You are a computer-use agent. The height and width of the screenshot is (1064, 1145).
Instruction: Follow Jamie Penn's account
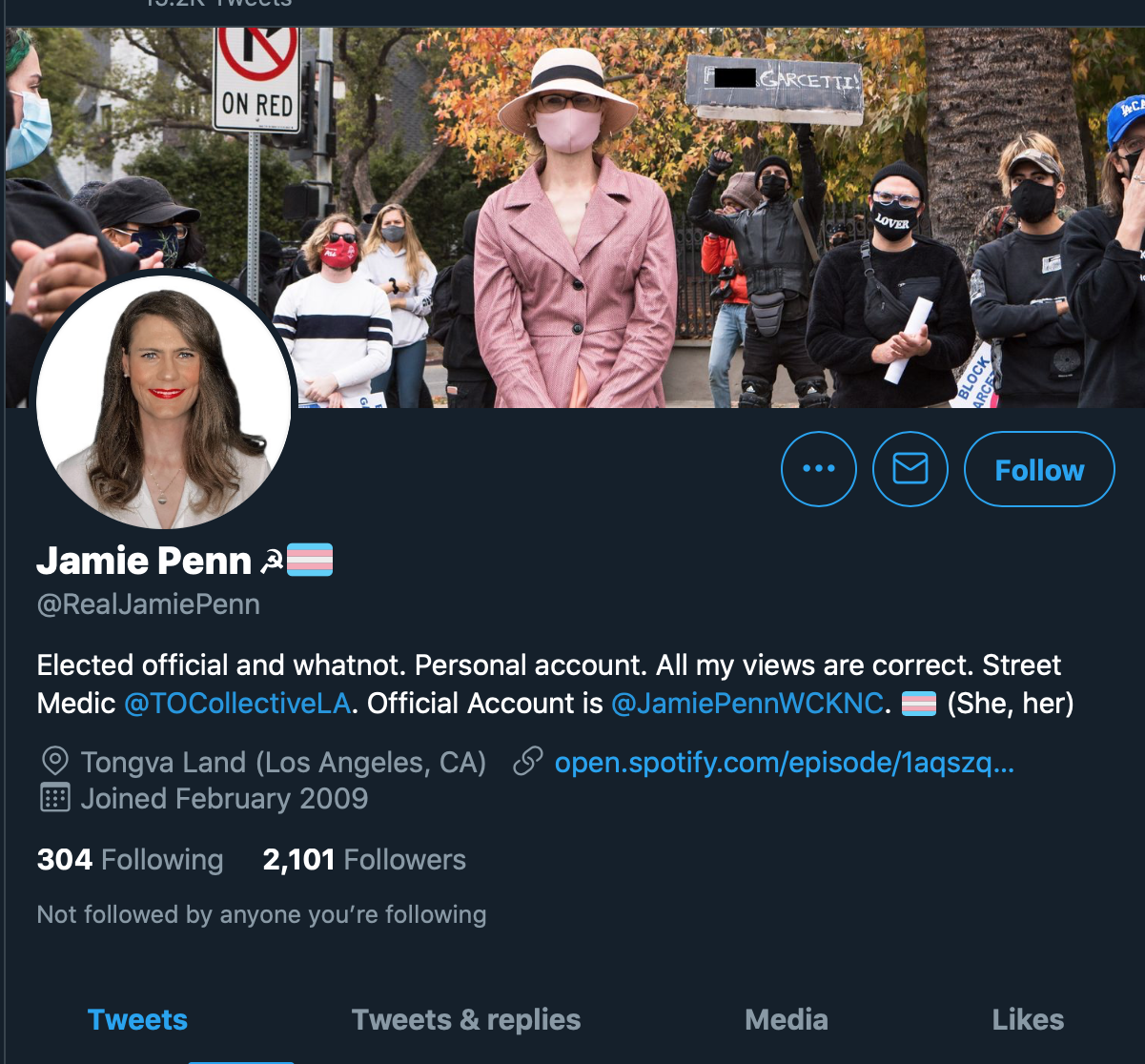1039,468
